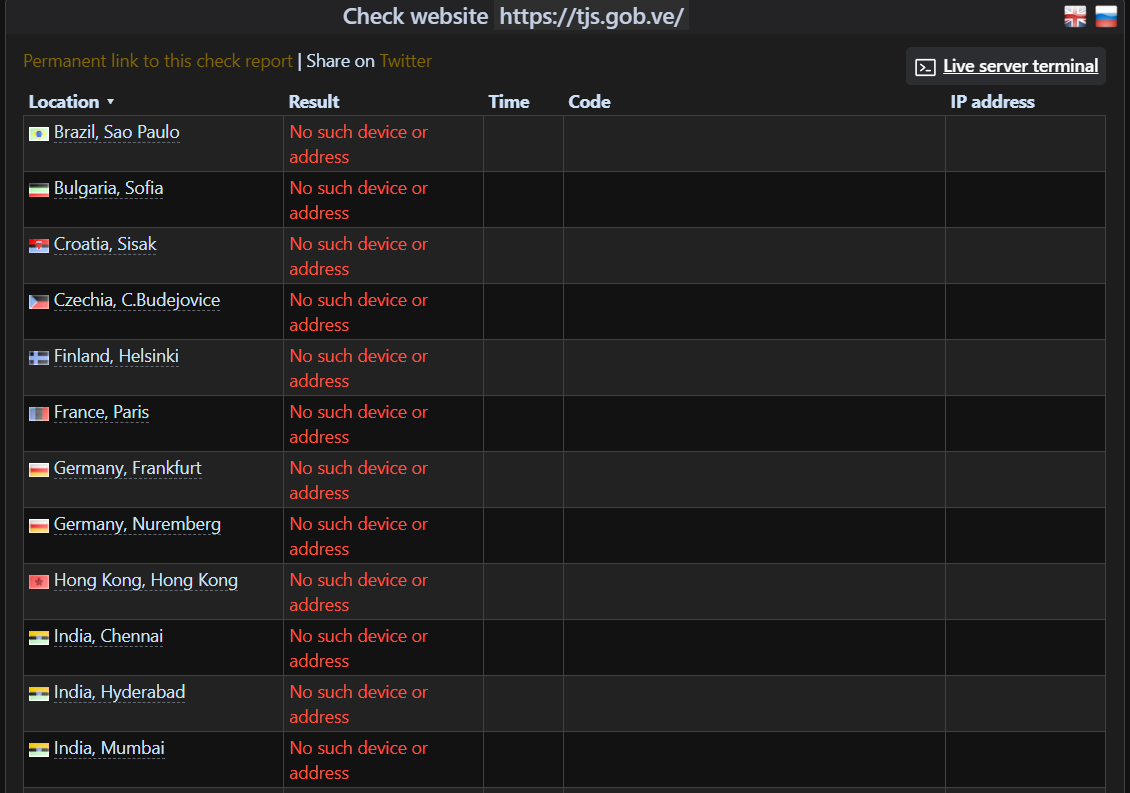
Task: Select the Finland, Helsinki location
Action: pos(116,357)
